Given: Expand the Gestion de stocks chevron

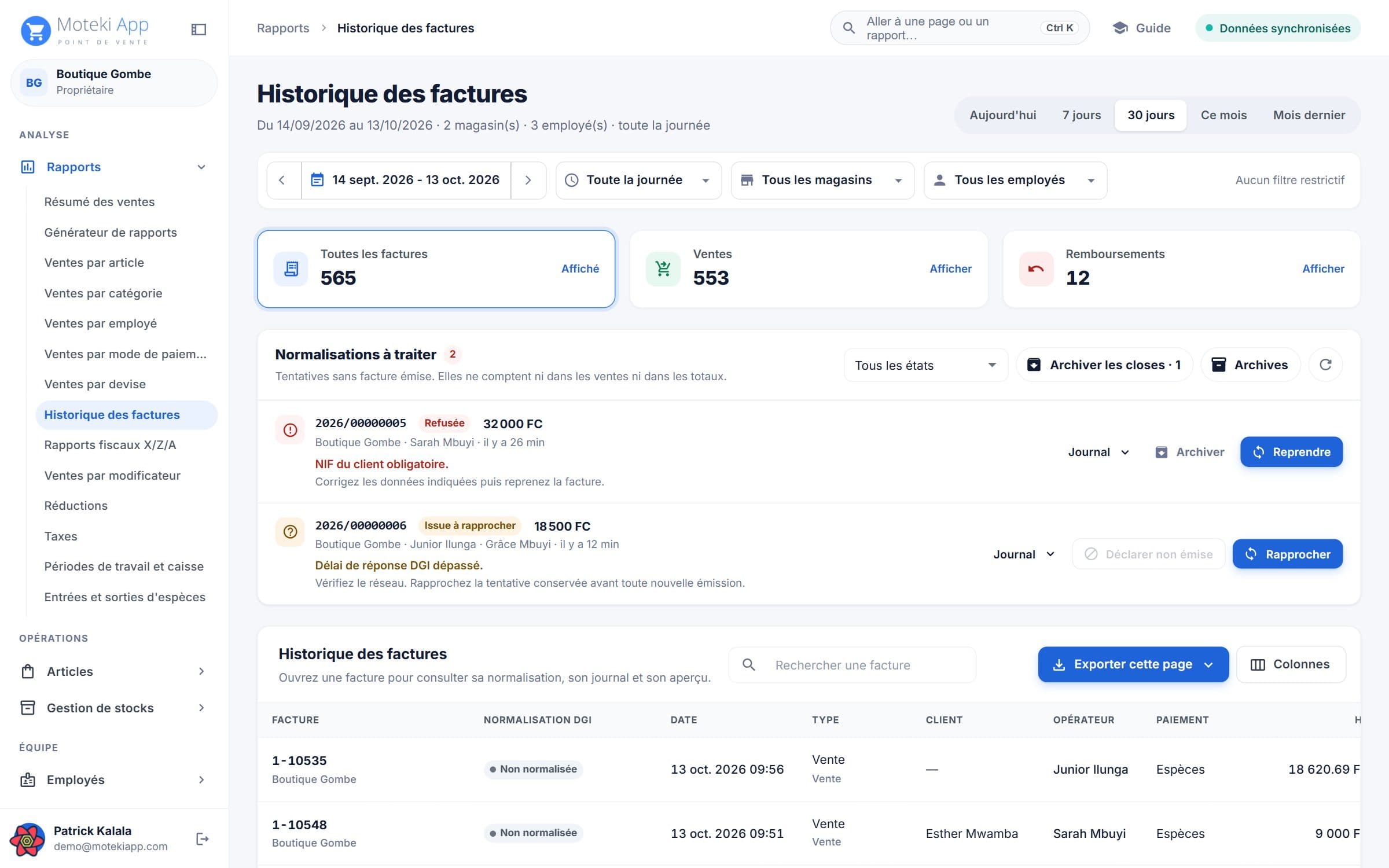Looking at the screenshot, I should 201,708.
